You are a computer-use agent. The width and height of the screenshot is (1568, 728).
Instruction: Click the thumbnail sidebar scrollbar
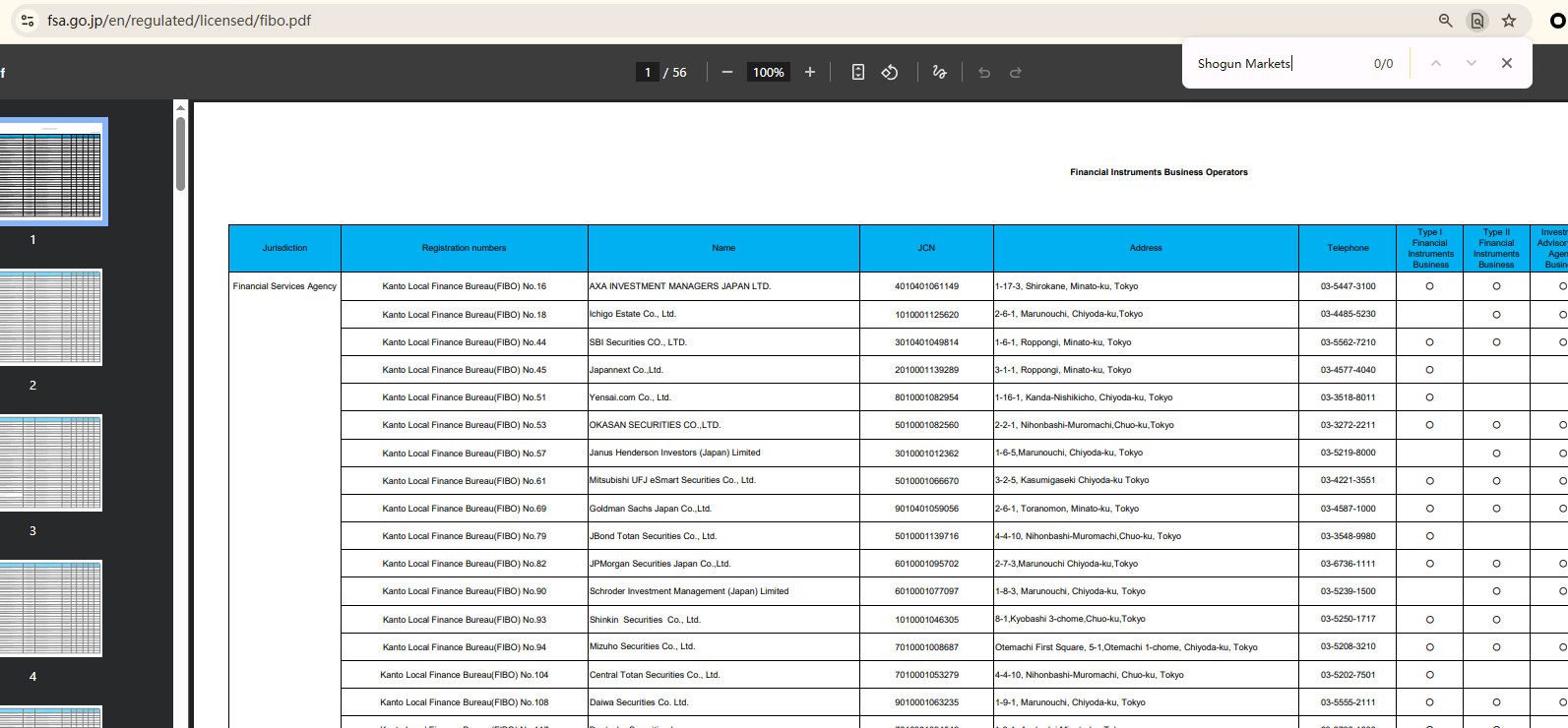(x=180, y=153)
